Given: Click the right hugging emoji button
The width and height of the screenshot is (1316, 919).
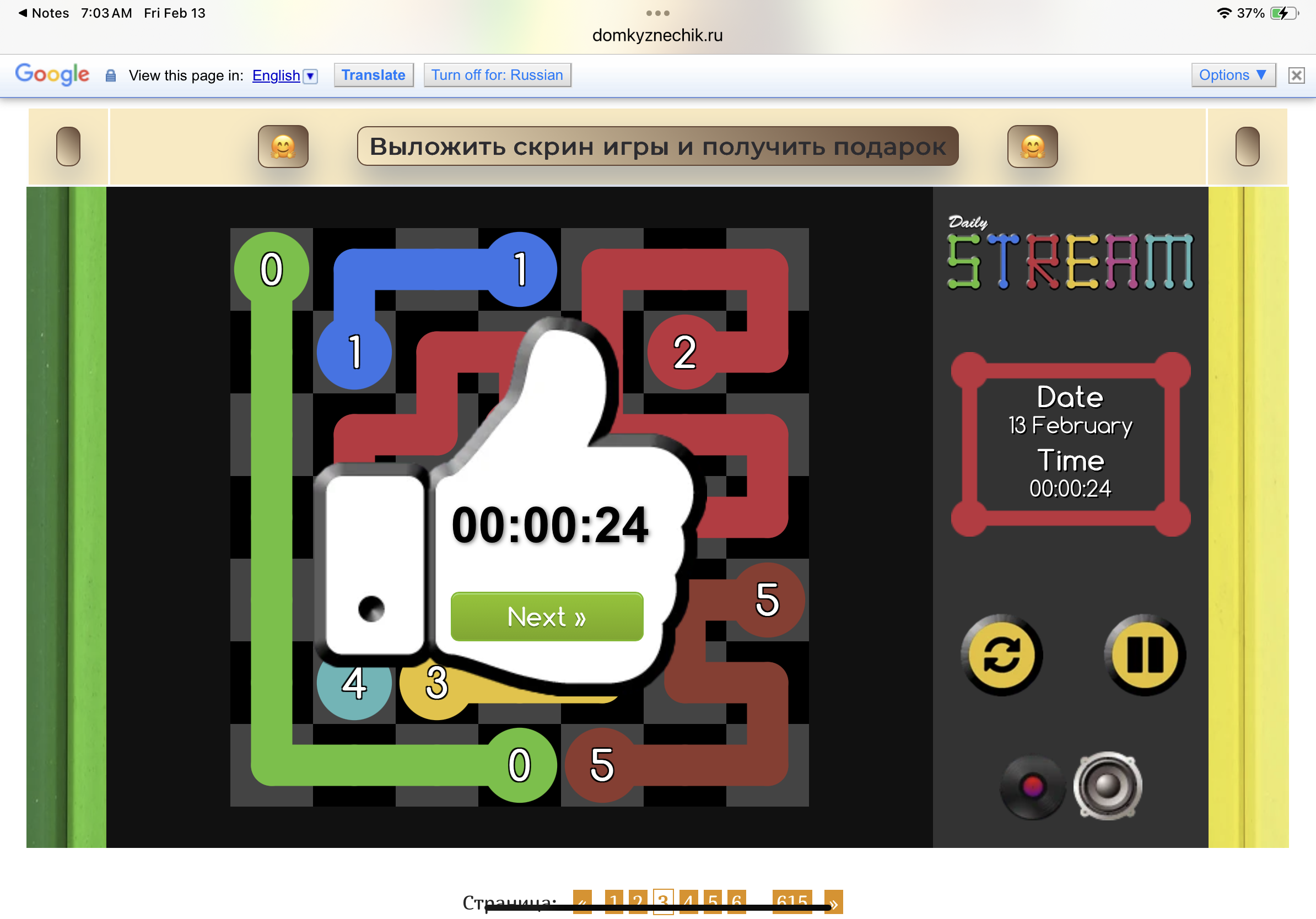Looking at the screenshot, I should pos(1032,147).
